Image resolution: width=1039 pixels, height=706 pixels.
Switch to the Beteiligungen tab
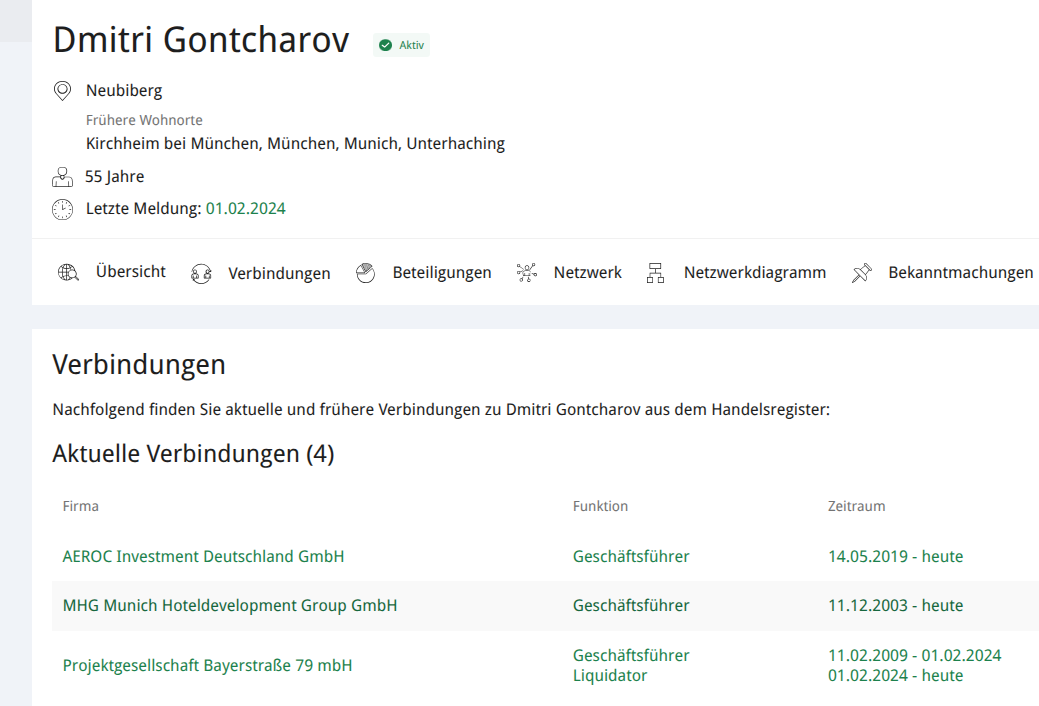[x=441, y=273]
